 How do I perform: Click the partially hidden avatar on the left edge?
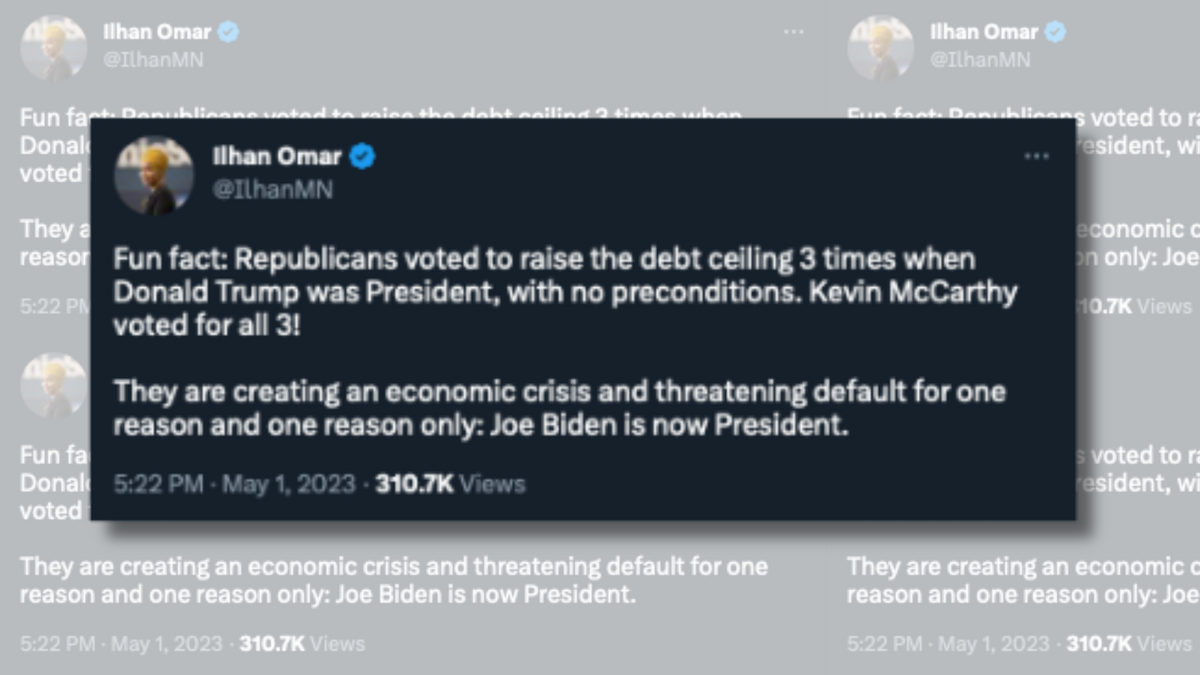pyautogui.click(x=53, y=386)
